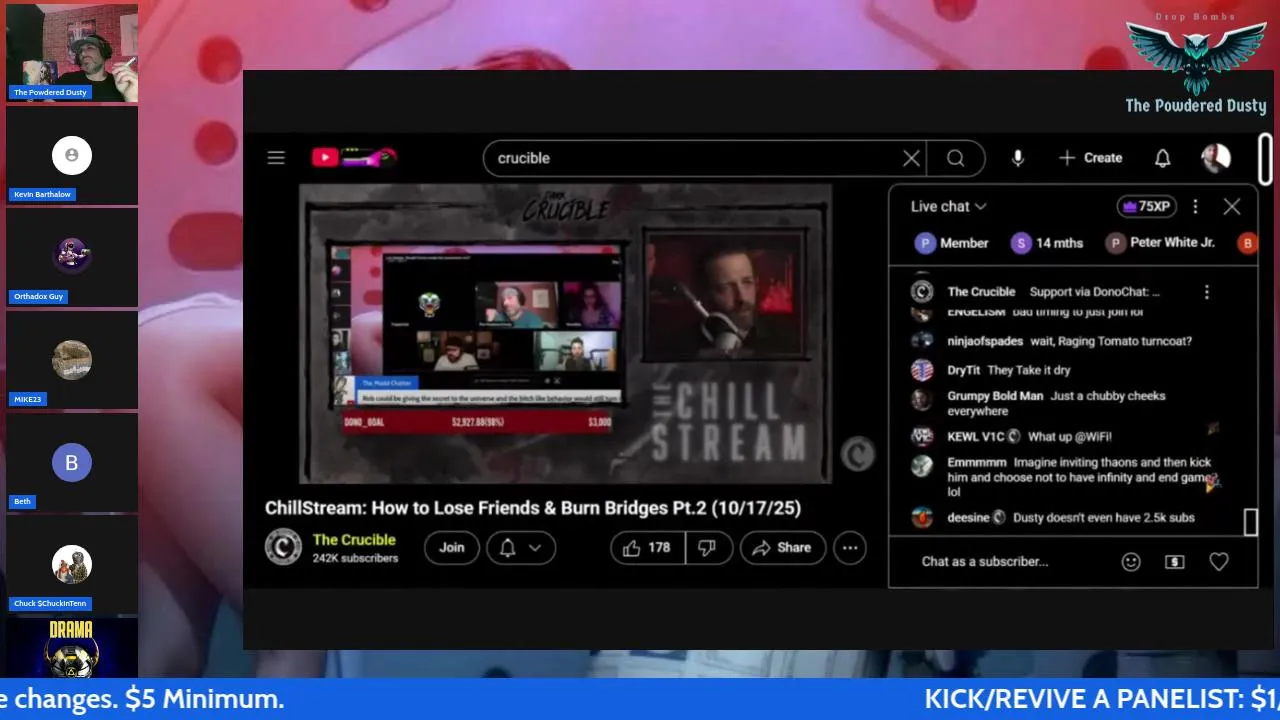Expand the notification bell dropdown

click(521, 547)
